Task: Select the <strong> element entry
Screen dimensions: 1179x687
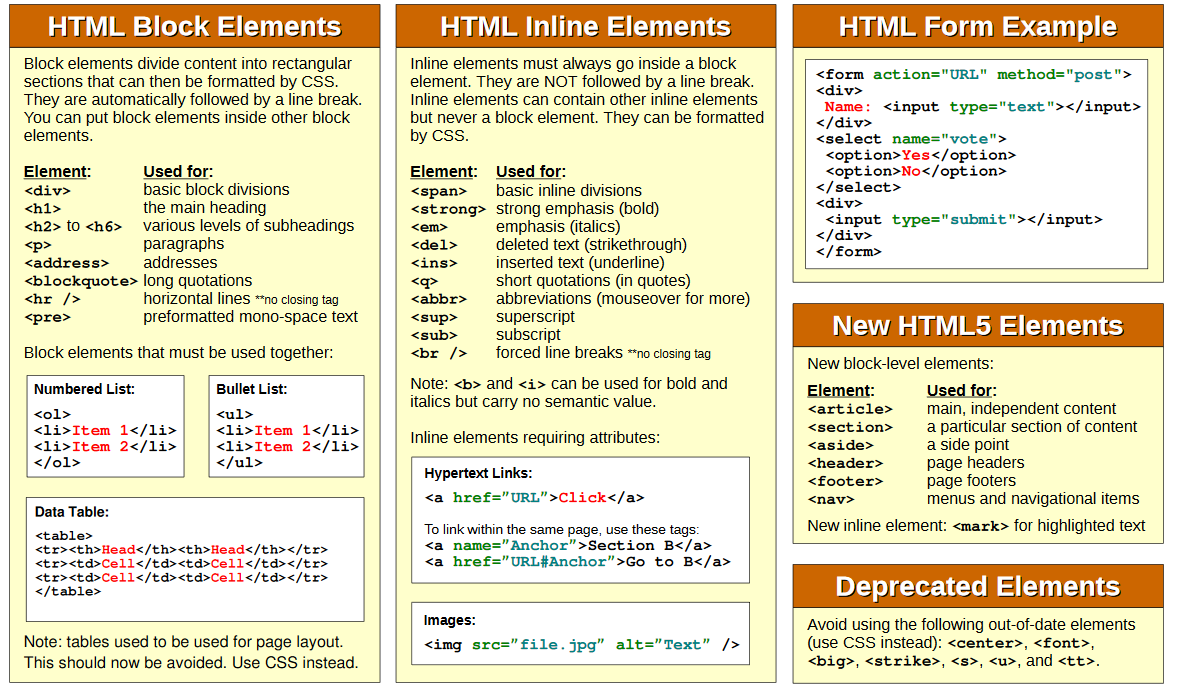Action: coord(448,209)
